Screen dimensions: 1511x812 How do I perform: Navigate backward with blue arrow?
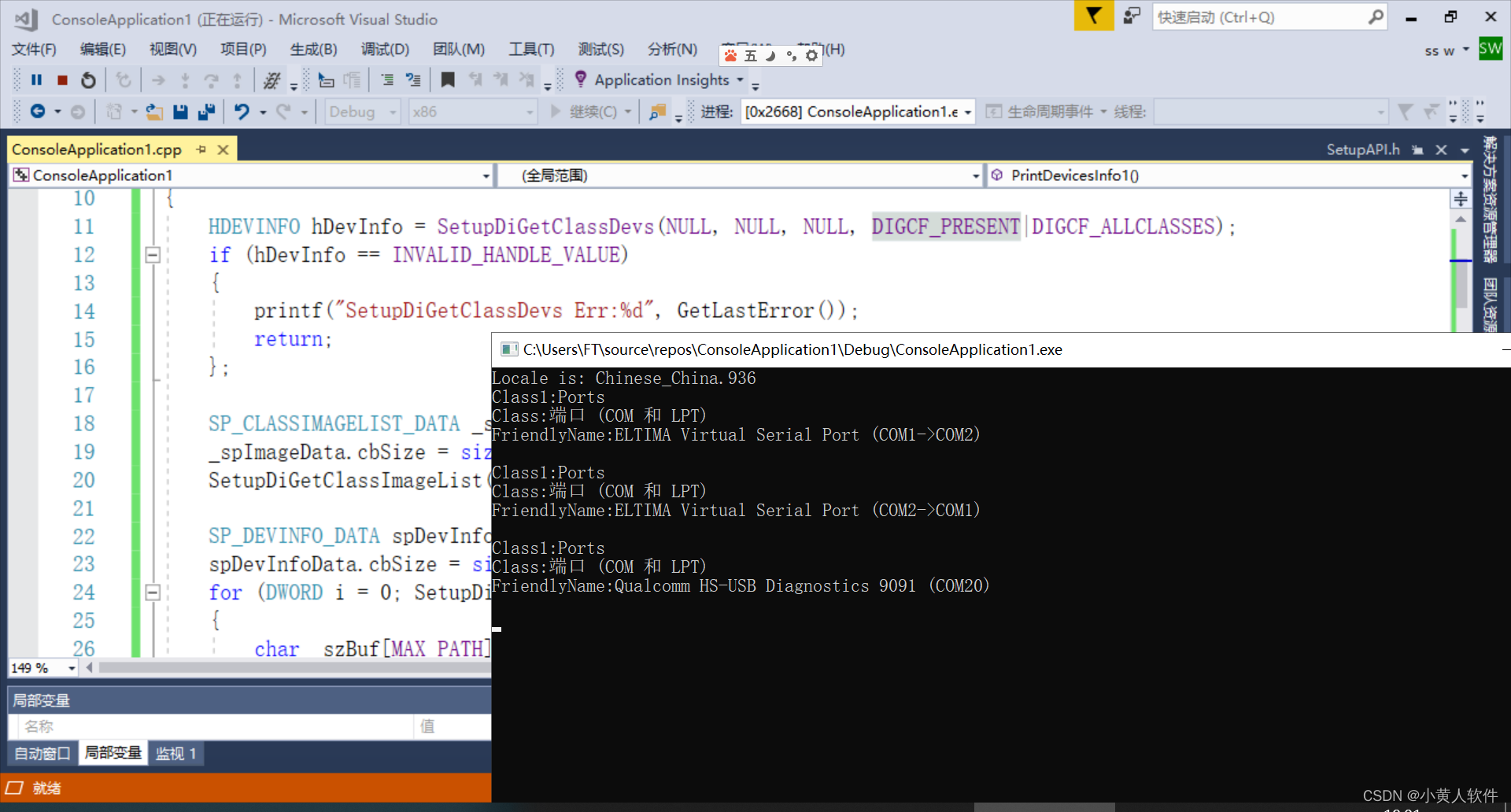[37, 112]
